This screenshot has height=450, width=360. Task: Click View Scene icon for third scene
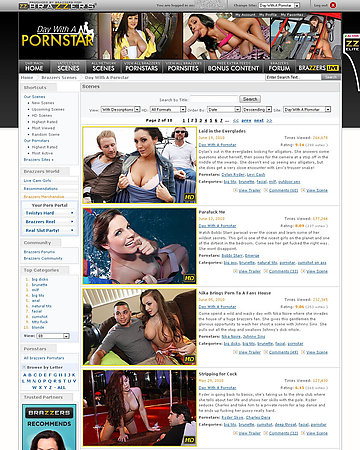coord(303,352)
